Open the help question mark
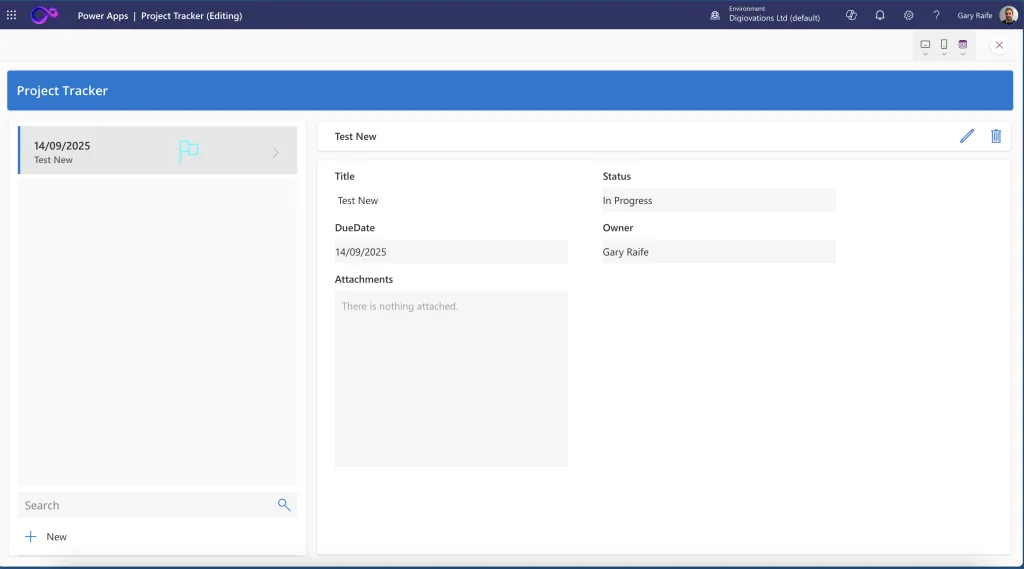This screenshot has width=1024, height=569. (936, 16)
